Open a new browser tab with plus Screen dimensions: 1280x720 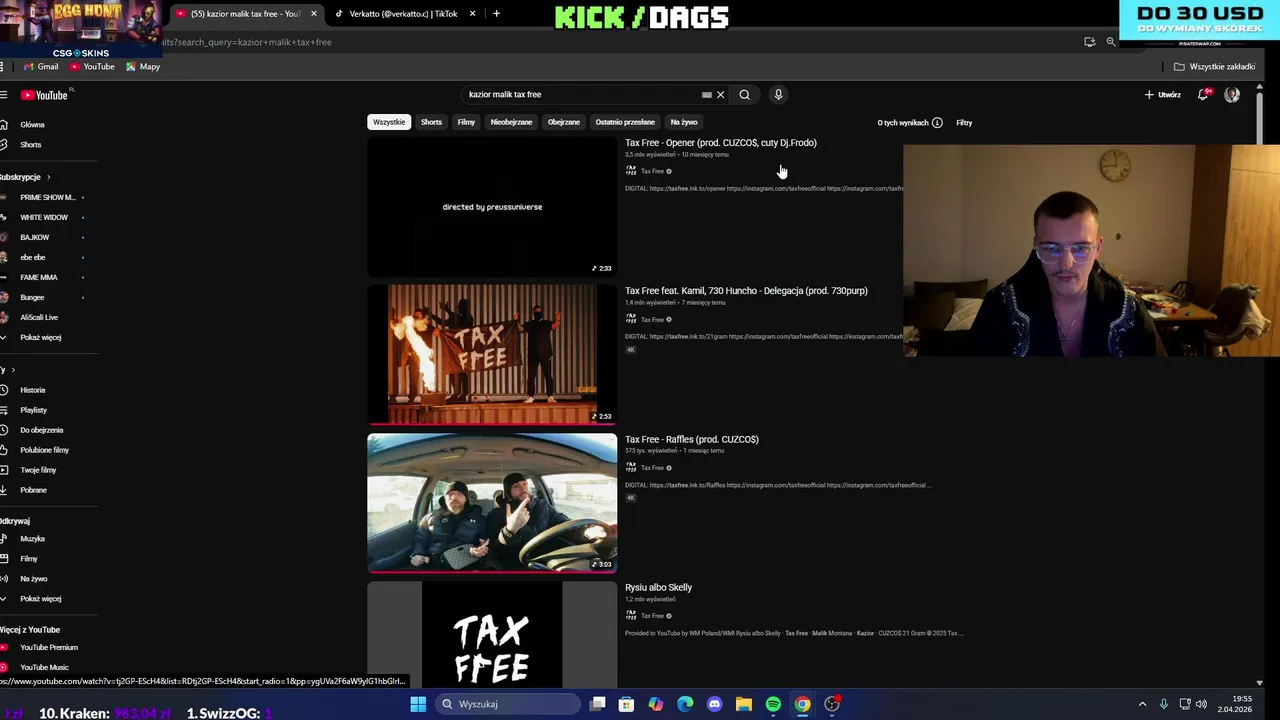point(496,14)
